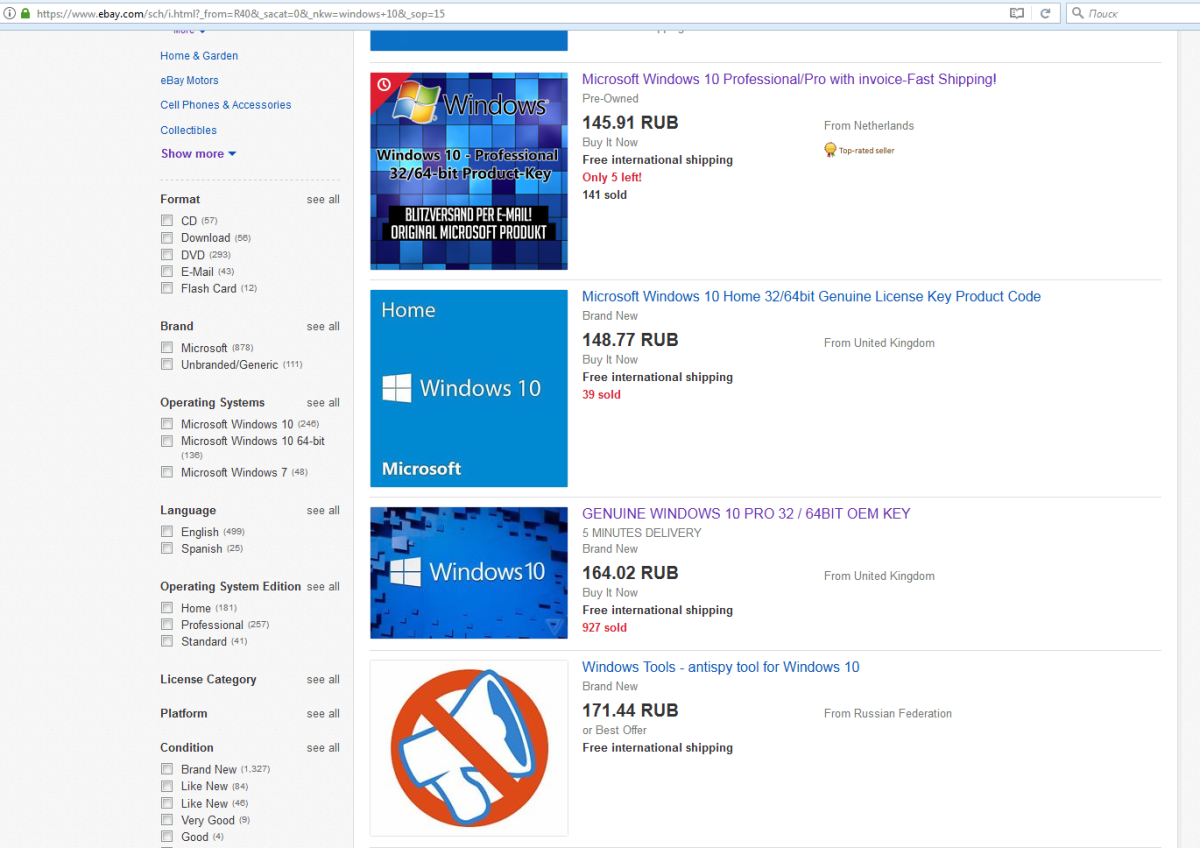Open the Windows 10 Professional Product-Key thumbnail
1200x848 pixels.
pyautogui.click(x=469, y=171)
